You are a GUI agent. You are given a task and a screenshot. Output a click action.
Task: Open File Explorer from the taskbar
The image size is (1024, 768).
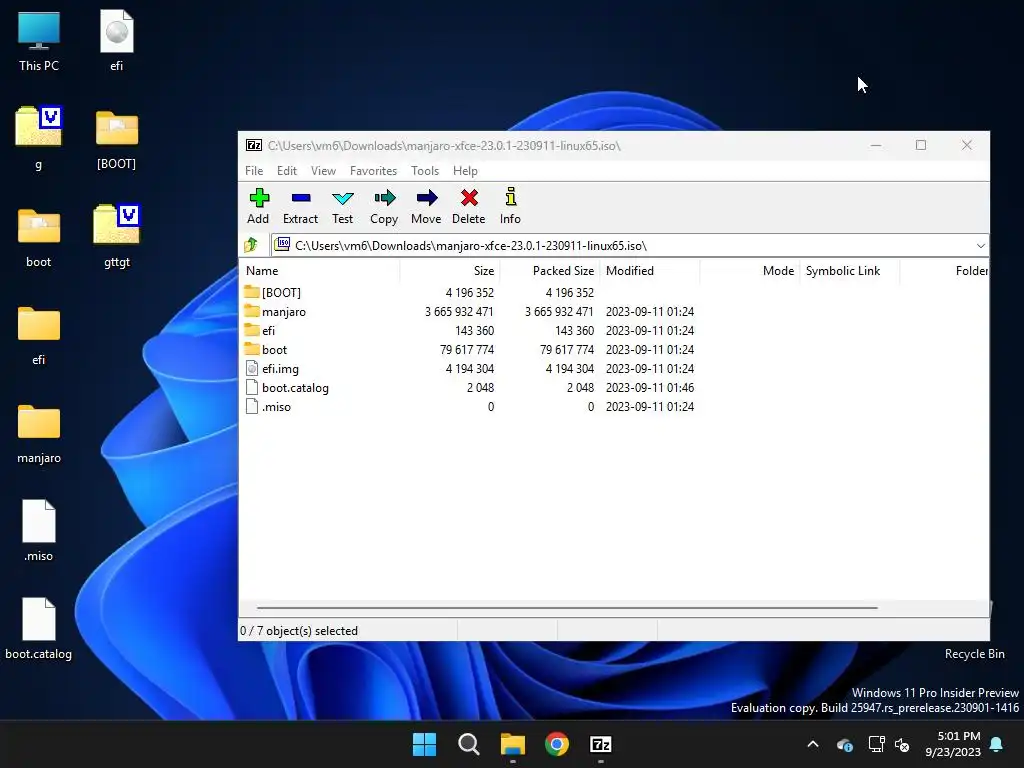point(513,744)
